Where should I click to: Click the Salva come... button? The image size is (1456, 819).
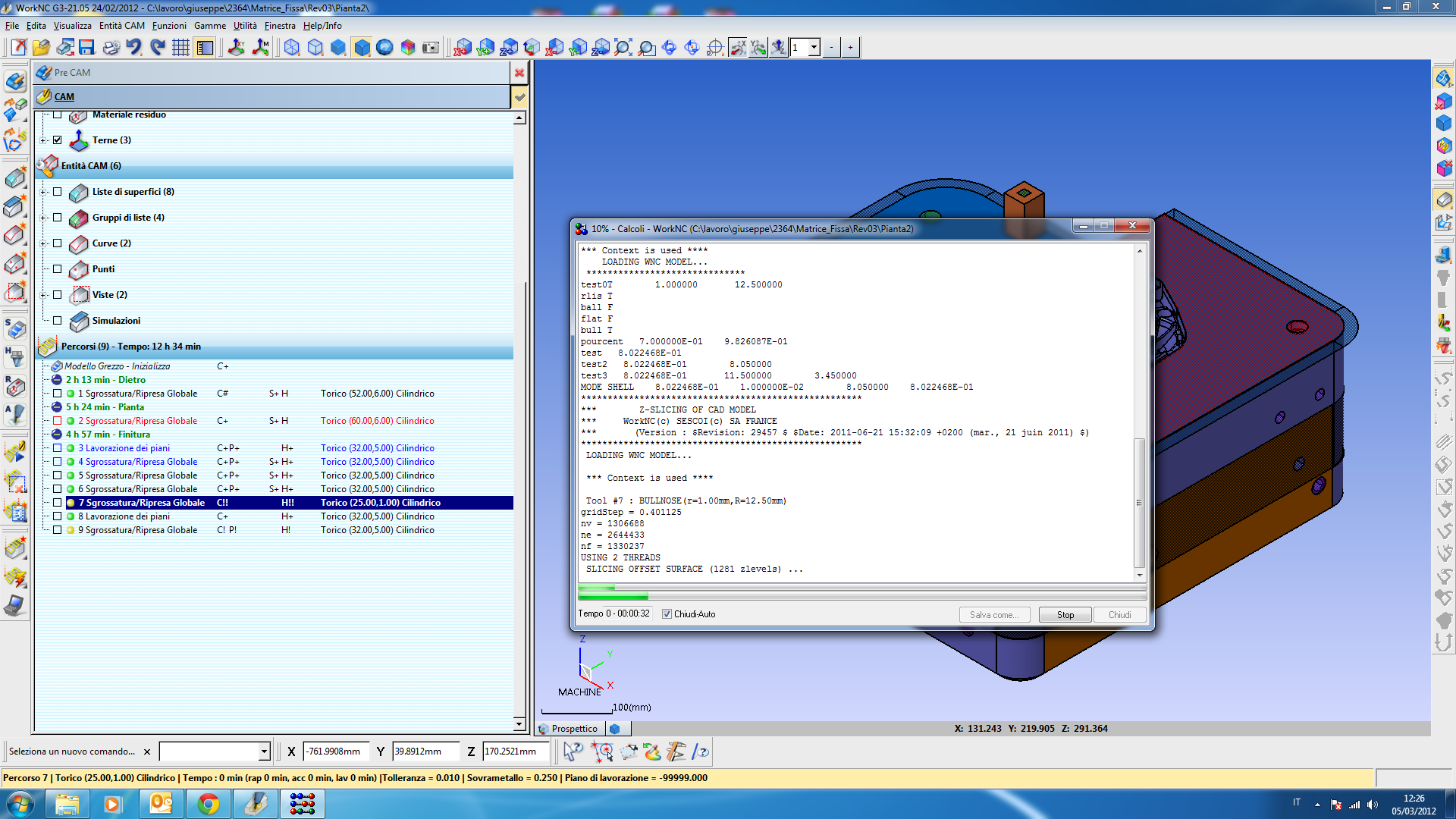[x=994, y=615]
